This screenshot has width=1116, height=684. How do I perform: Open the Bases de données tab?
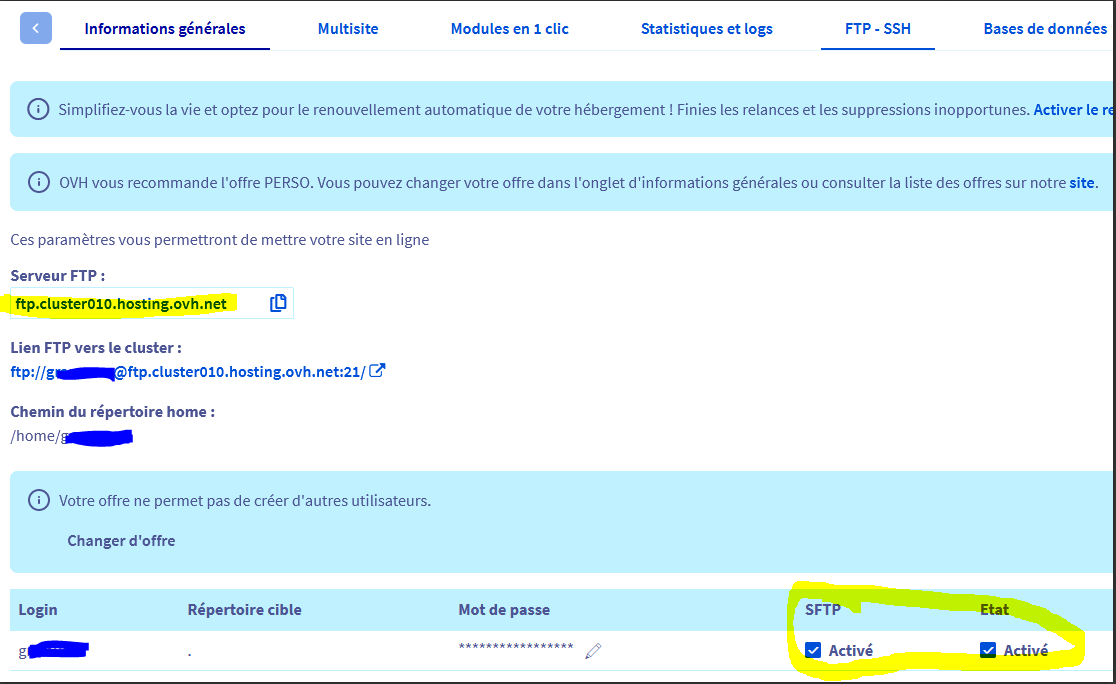1045,29
